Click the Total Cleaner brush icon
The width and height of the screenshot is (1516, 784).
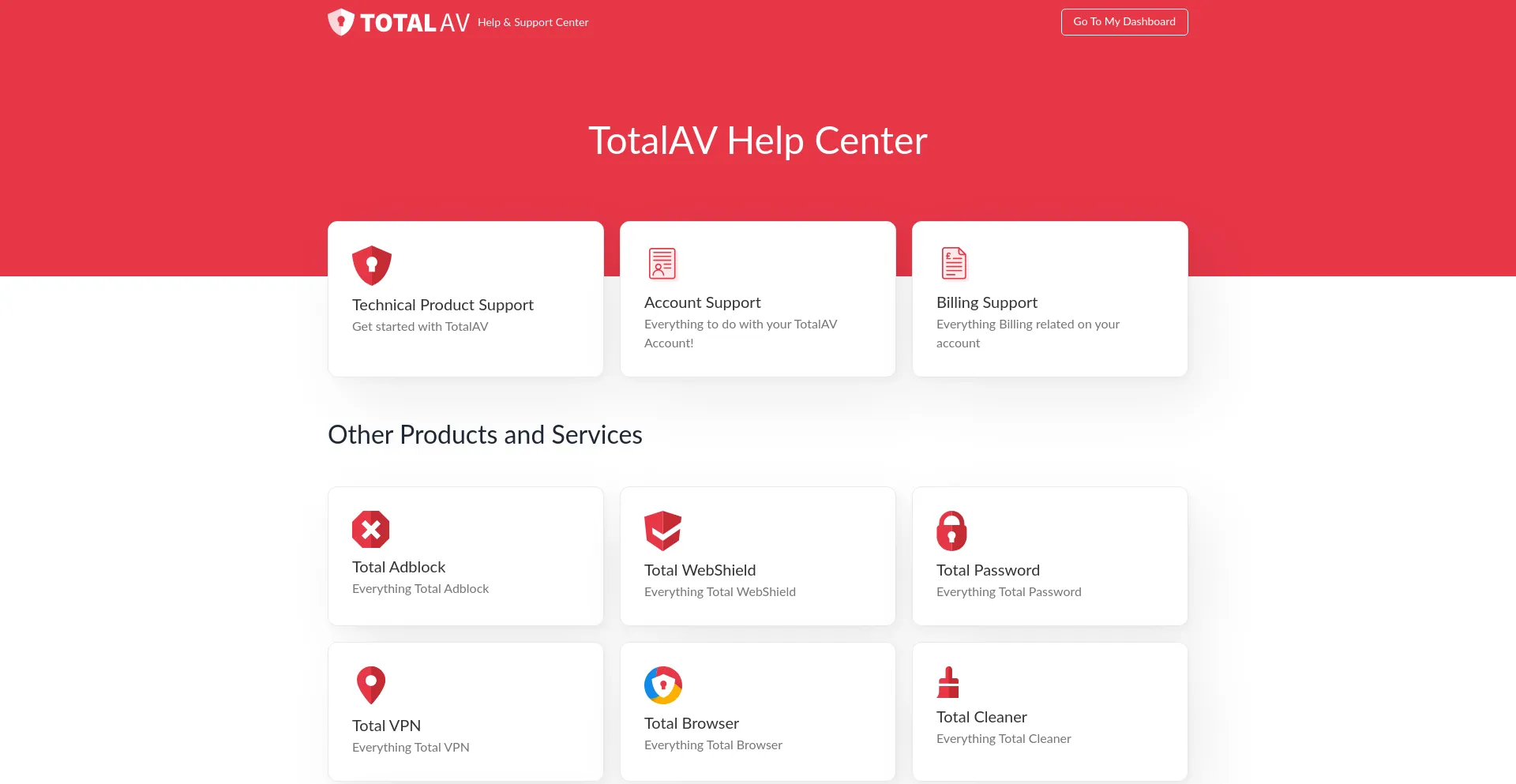(x=948, y=682)
